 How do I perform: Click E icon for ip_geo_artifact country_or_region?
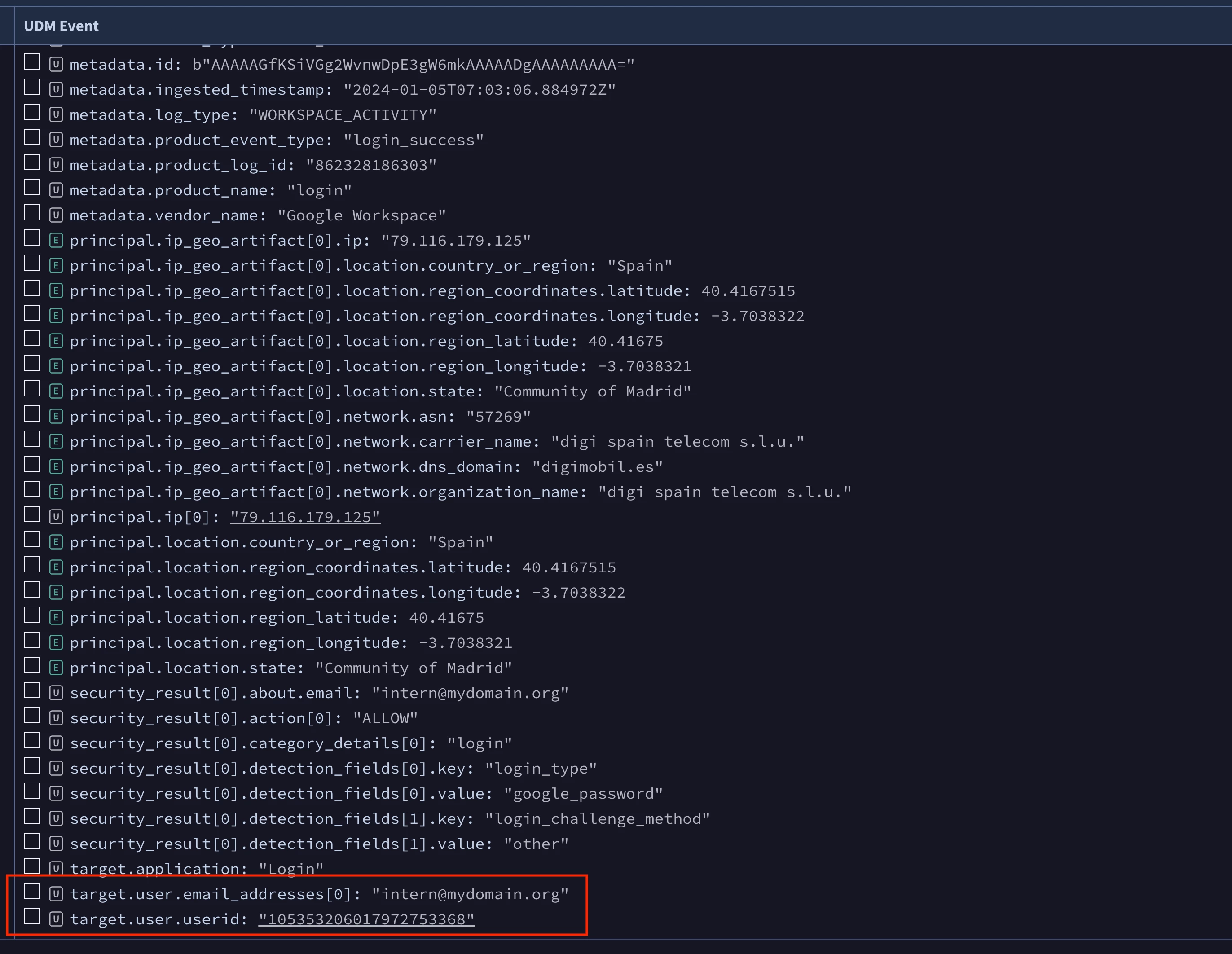tap(56, 265)
